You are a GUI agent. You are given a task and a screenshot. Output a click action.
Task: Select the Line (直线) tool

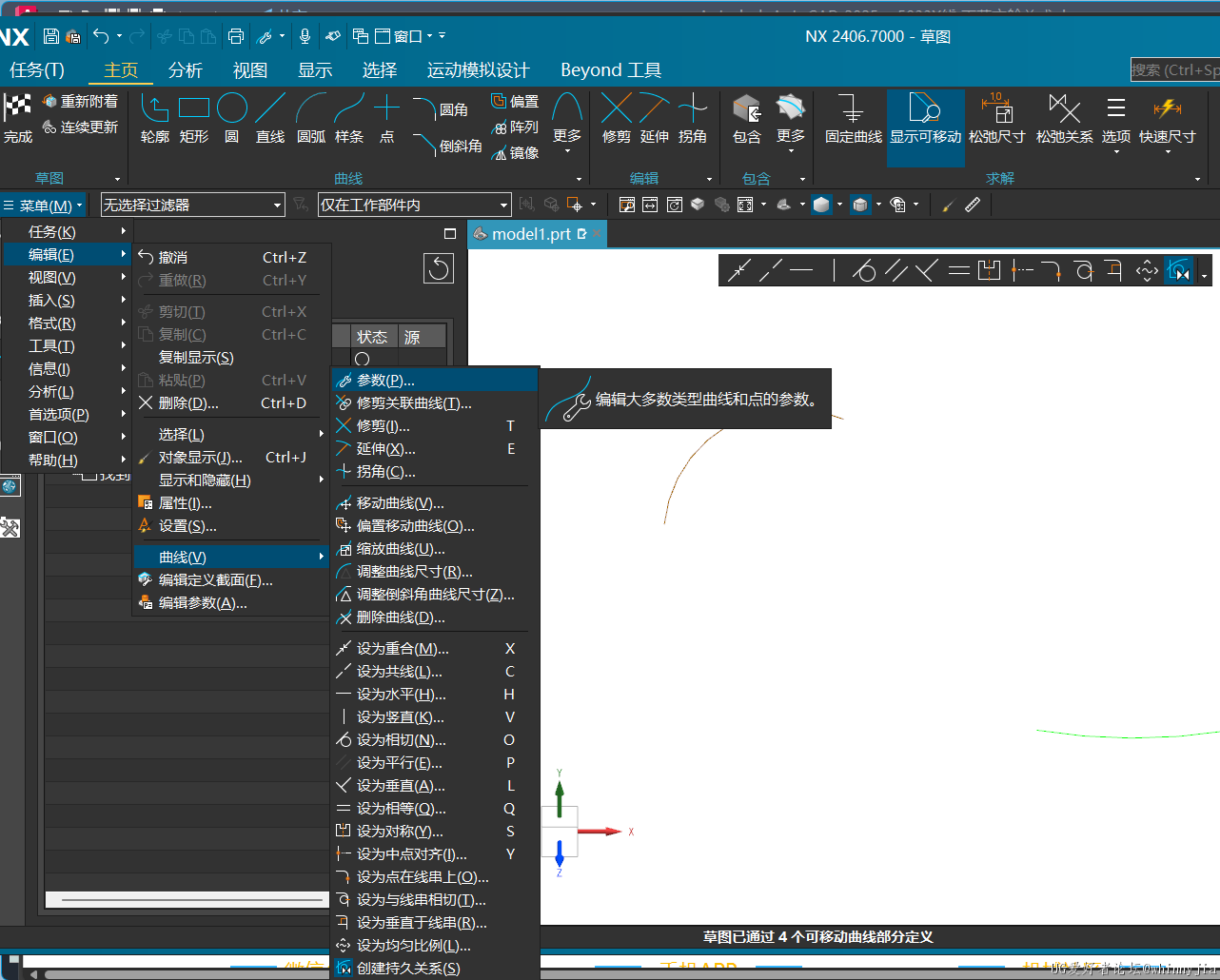(270, 118)
